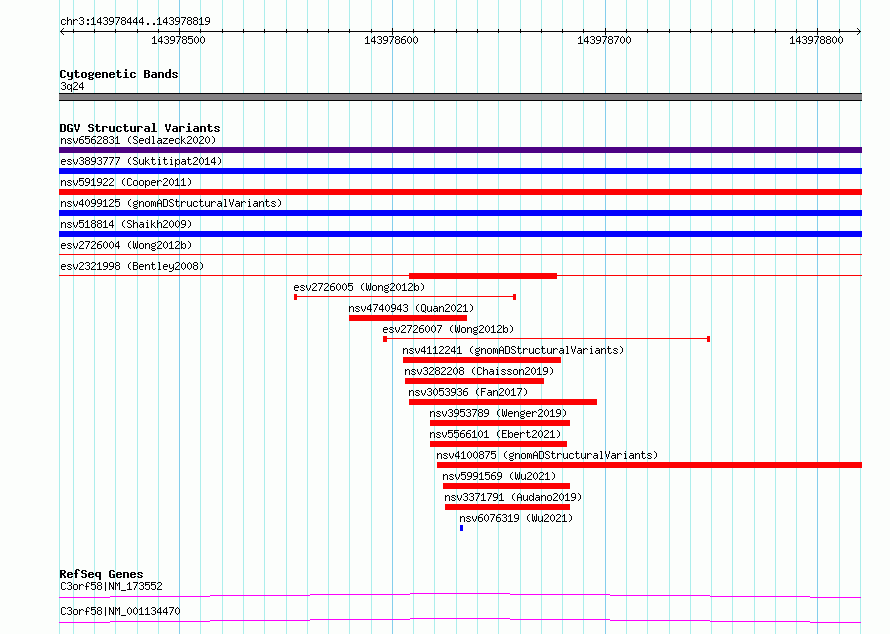
Task: Open the nsv518814 (Shaikh2009) label
Action: 126,224
